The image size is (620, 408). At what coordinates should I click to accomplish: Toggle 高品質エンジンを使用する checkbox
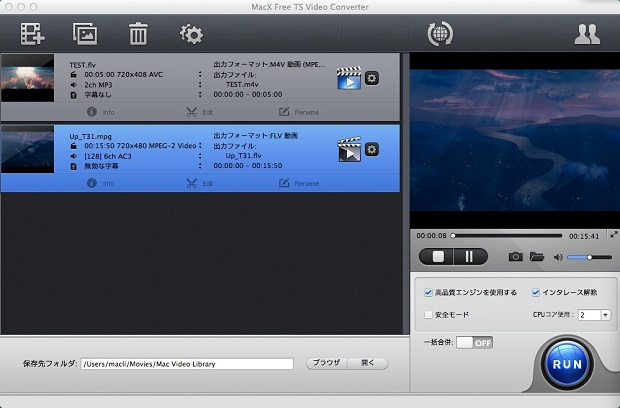(x=428, y=293)
